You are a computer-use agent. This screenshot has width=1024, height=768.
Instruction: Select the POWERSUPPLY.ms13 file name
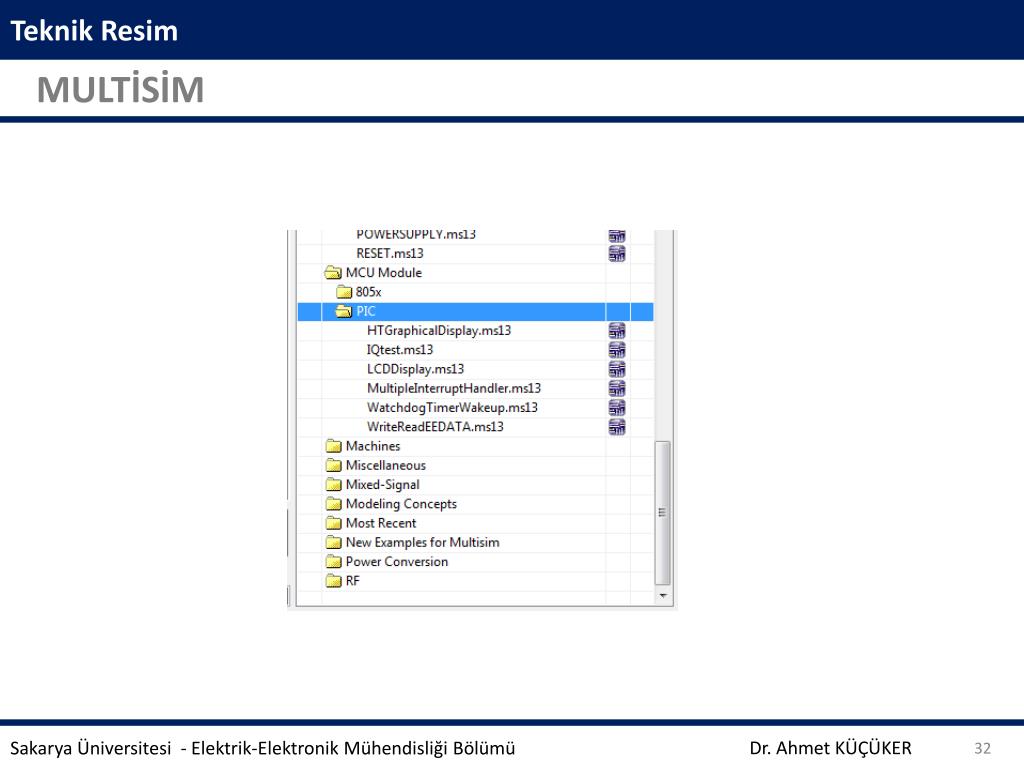click(416, 234)
